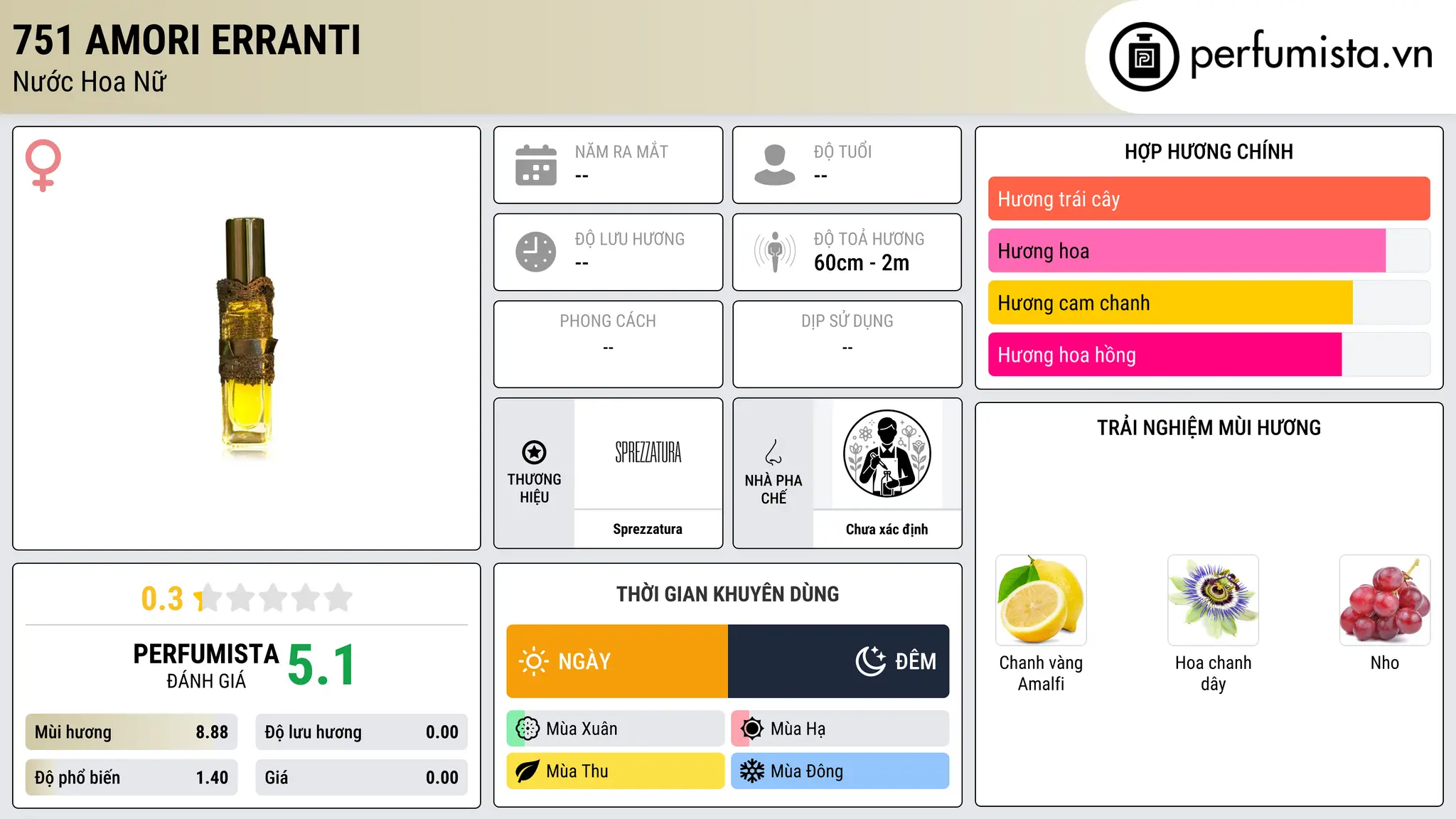Viewport: 1456px width, 819px height.
Task: Click the 0.3 user rating number
Action: [x=162, y=599]
